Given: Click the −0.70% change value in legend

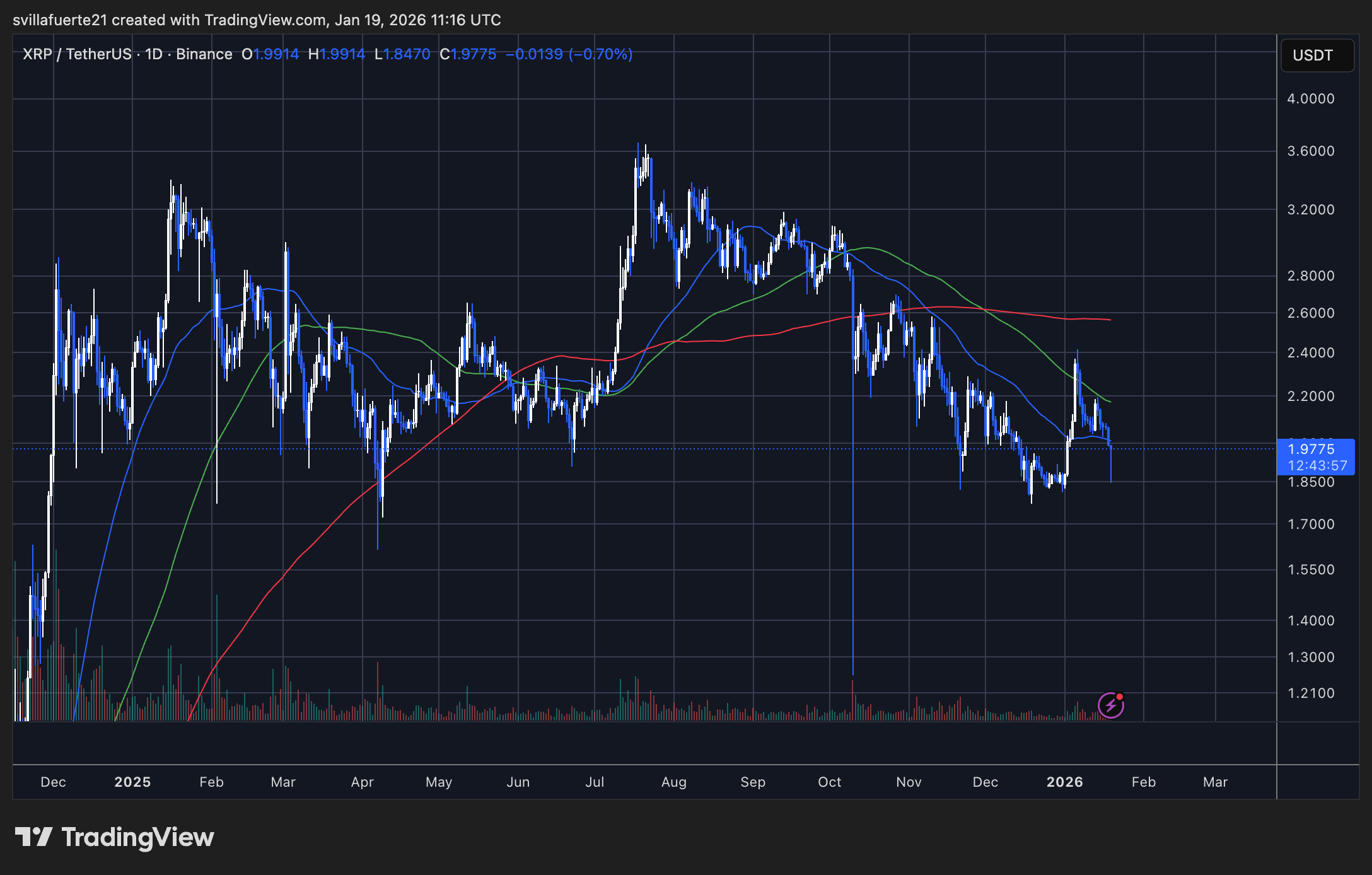Looking at the screenshot, I should coord(599,54).
